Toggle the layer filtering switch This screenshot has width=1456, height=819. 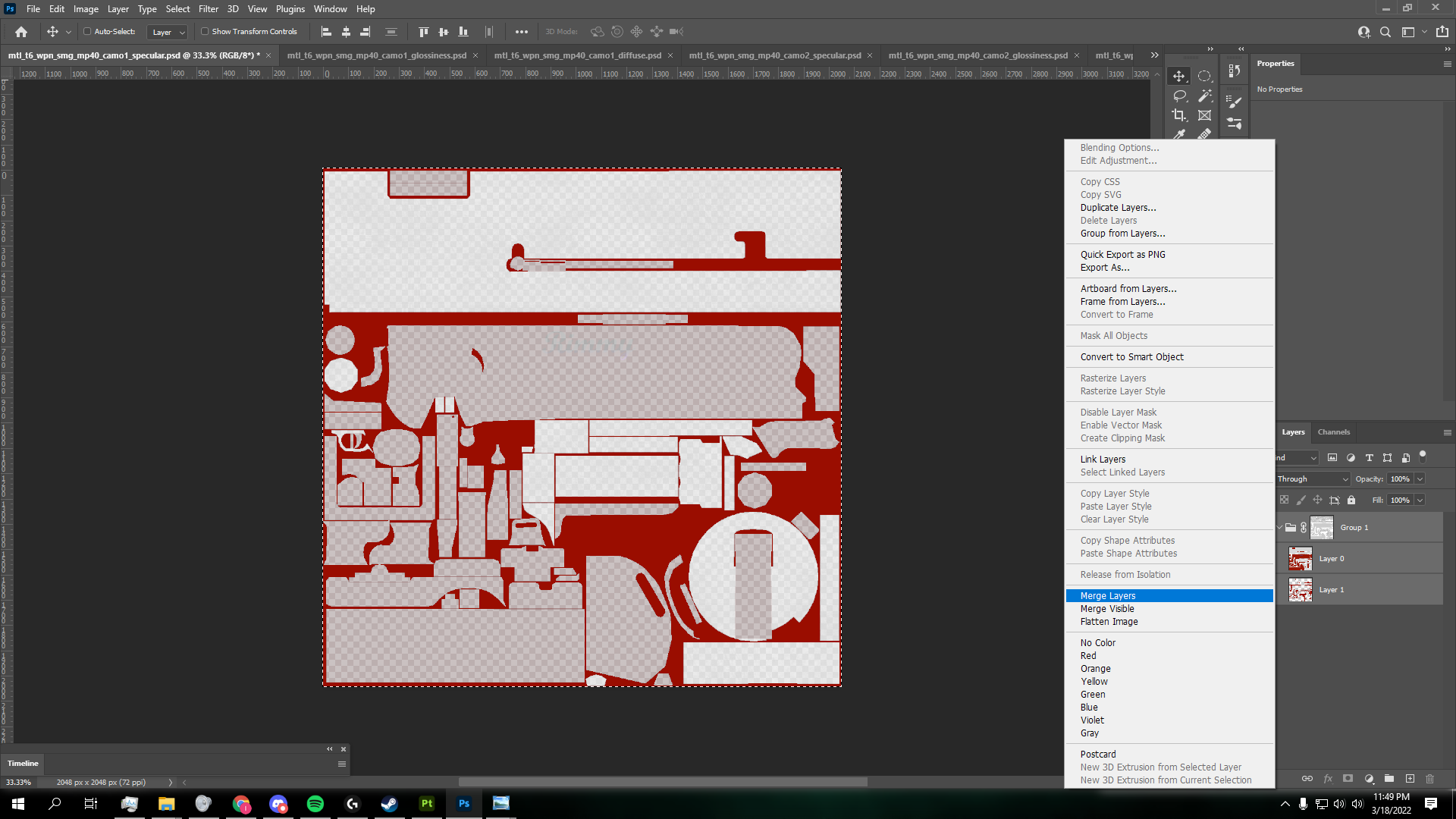1423,457
